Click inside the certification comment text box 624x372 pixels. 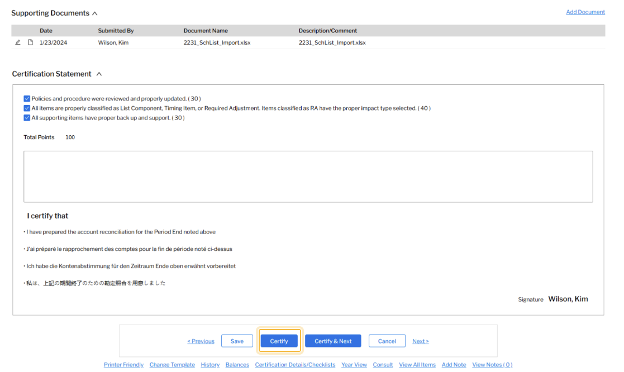click(x=308, y=177)
